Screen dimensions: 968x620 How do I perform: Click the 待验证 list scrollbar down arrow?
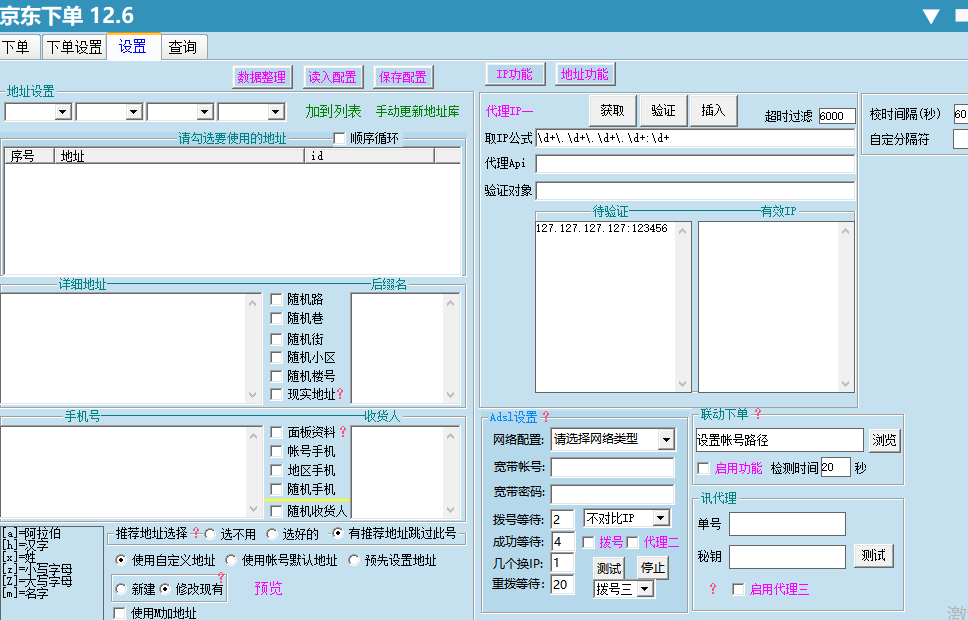coord(684,383)
